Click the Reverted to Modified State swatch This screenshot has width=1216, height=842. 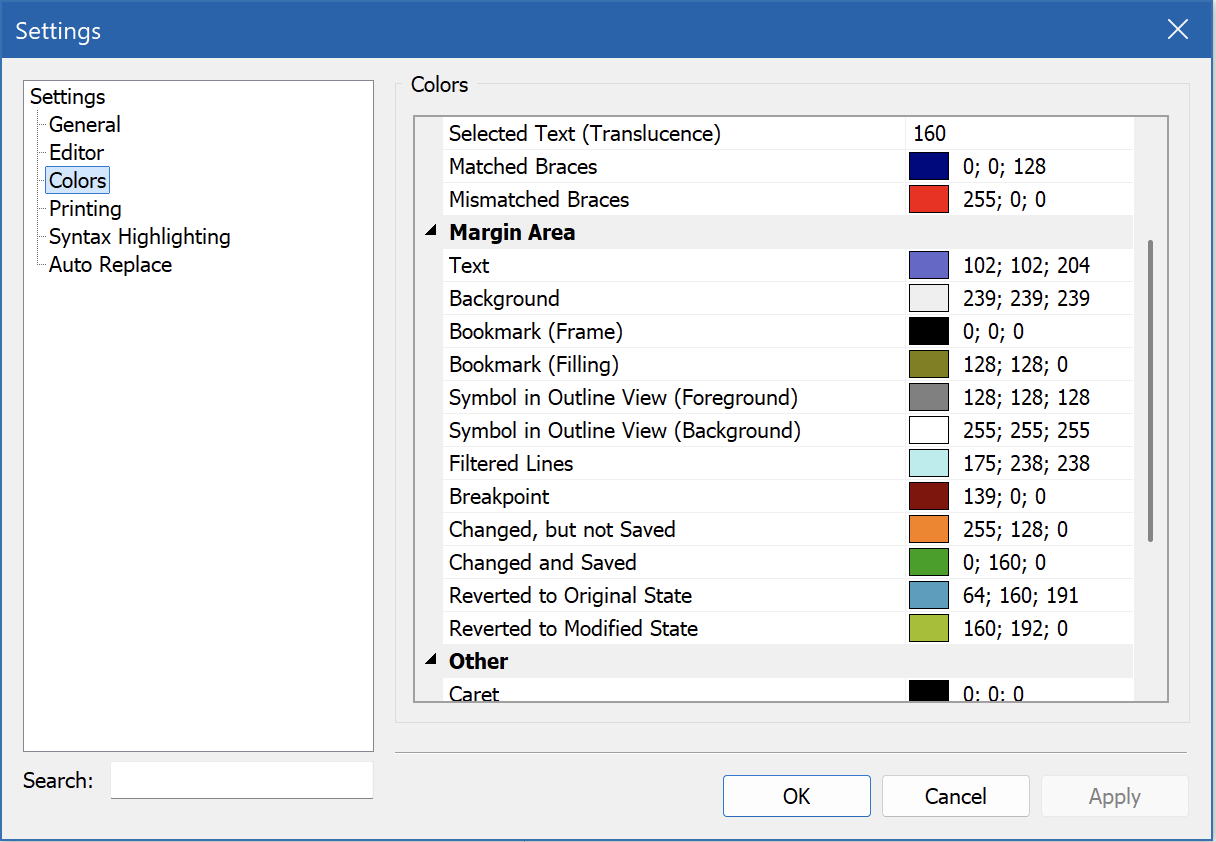click(x=929, y=628)
